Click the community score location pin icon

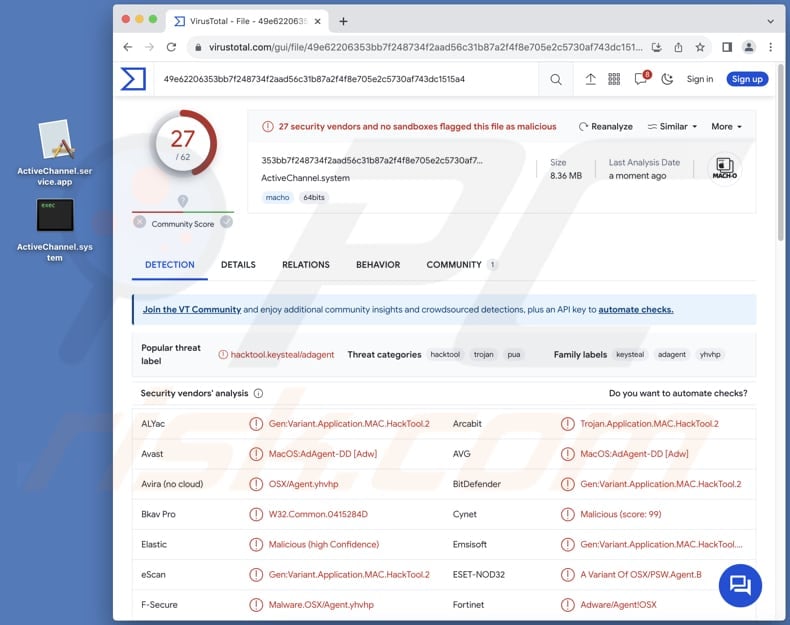pyautogui.click(x=183, y=201)
